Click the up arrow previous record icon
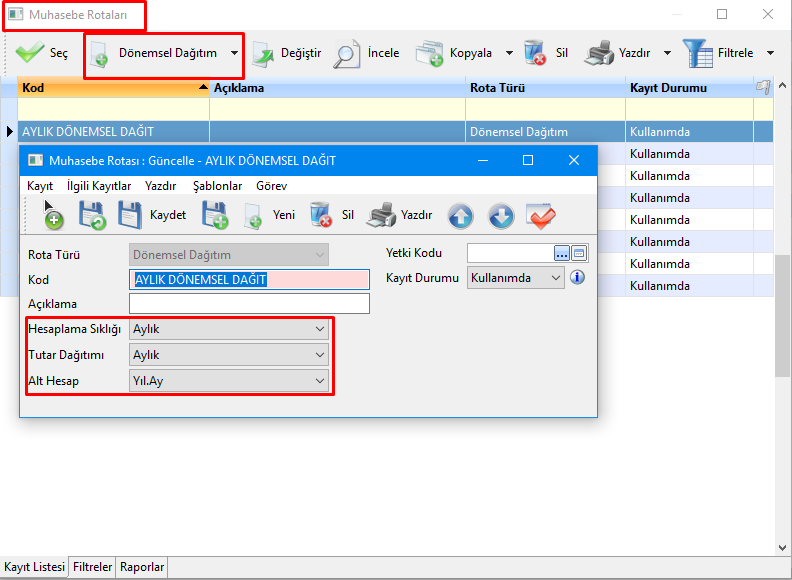The height and width of the screenshot is (580, 792). coord(460,215)
